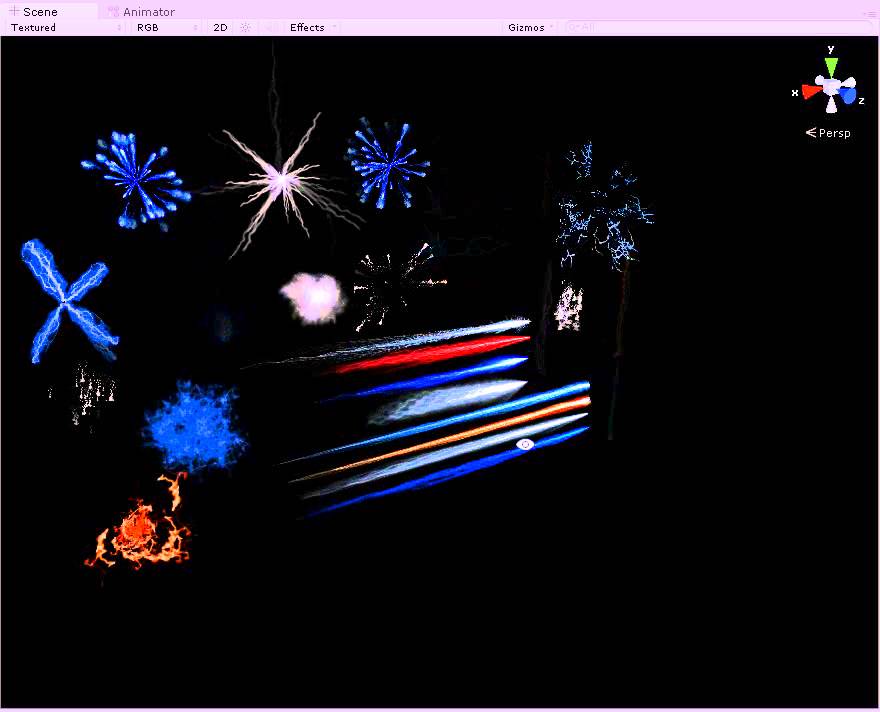The image size is (880, 712).
Task: Select the blue X-shaped lightning effect
Action: point(67,301)
